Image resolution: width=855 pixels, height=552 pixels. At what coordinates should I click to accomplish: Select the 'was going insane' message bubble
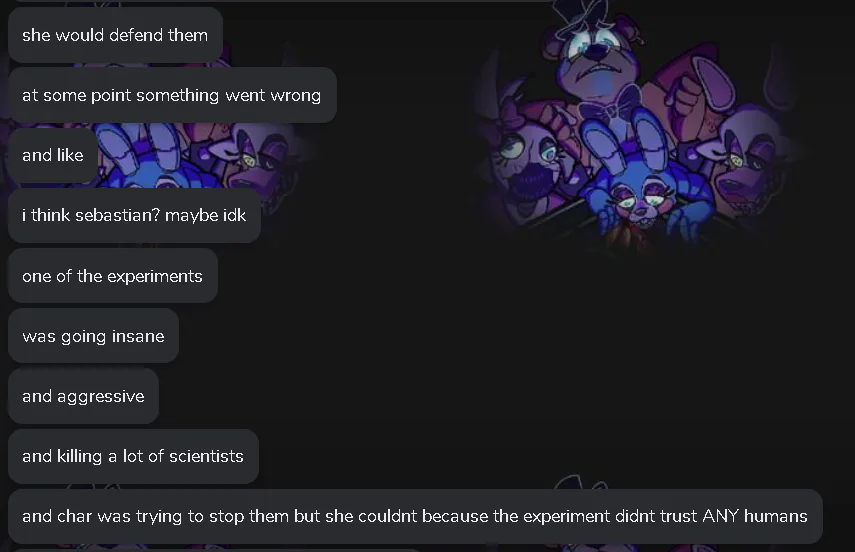(x=93, y=336)
